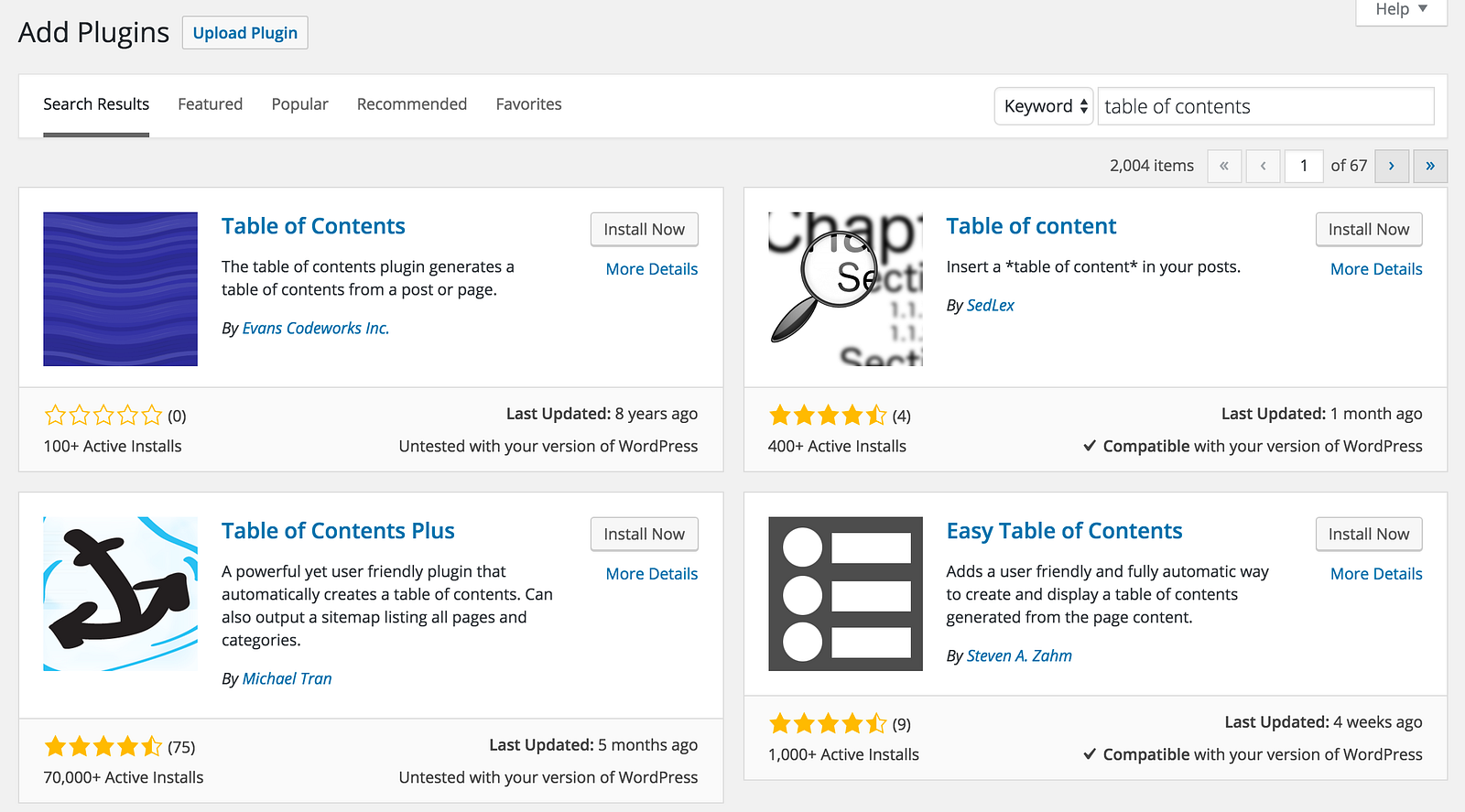Image resolution: width=1465 pixels, height=812 pixels.
Task: Select the Recommended tab
Action: (x=412, y=104)
